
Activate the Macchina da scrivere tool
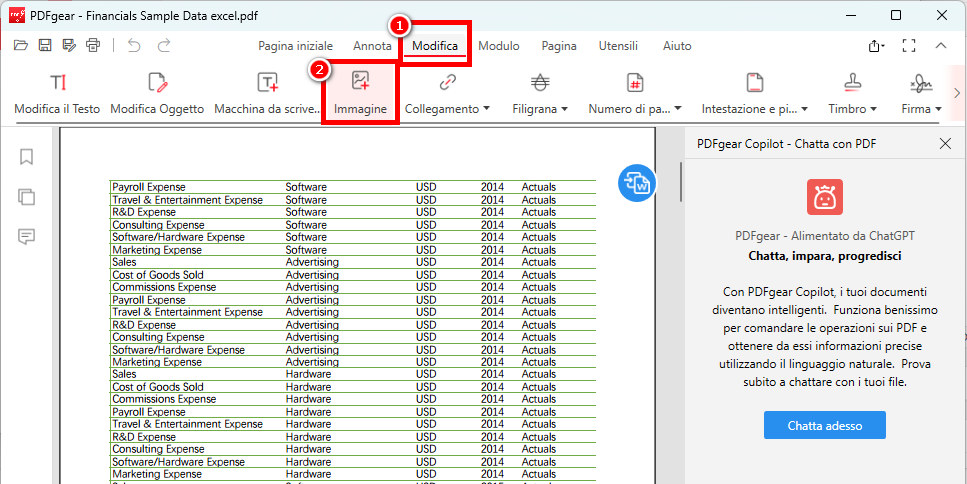(x=266, y=93)
